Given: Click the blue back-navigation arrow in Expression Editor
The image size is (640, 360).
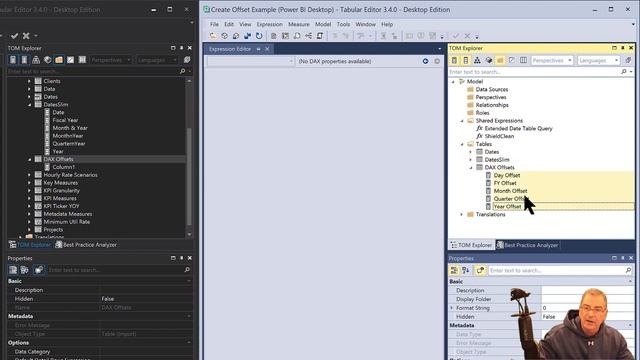Looking at the screenshot, I should pyautogui.click(x=425, y=61).
